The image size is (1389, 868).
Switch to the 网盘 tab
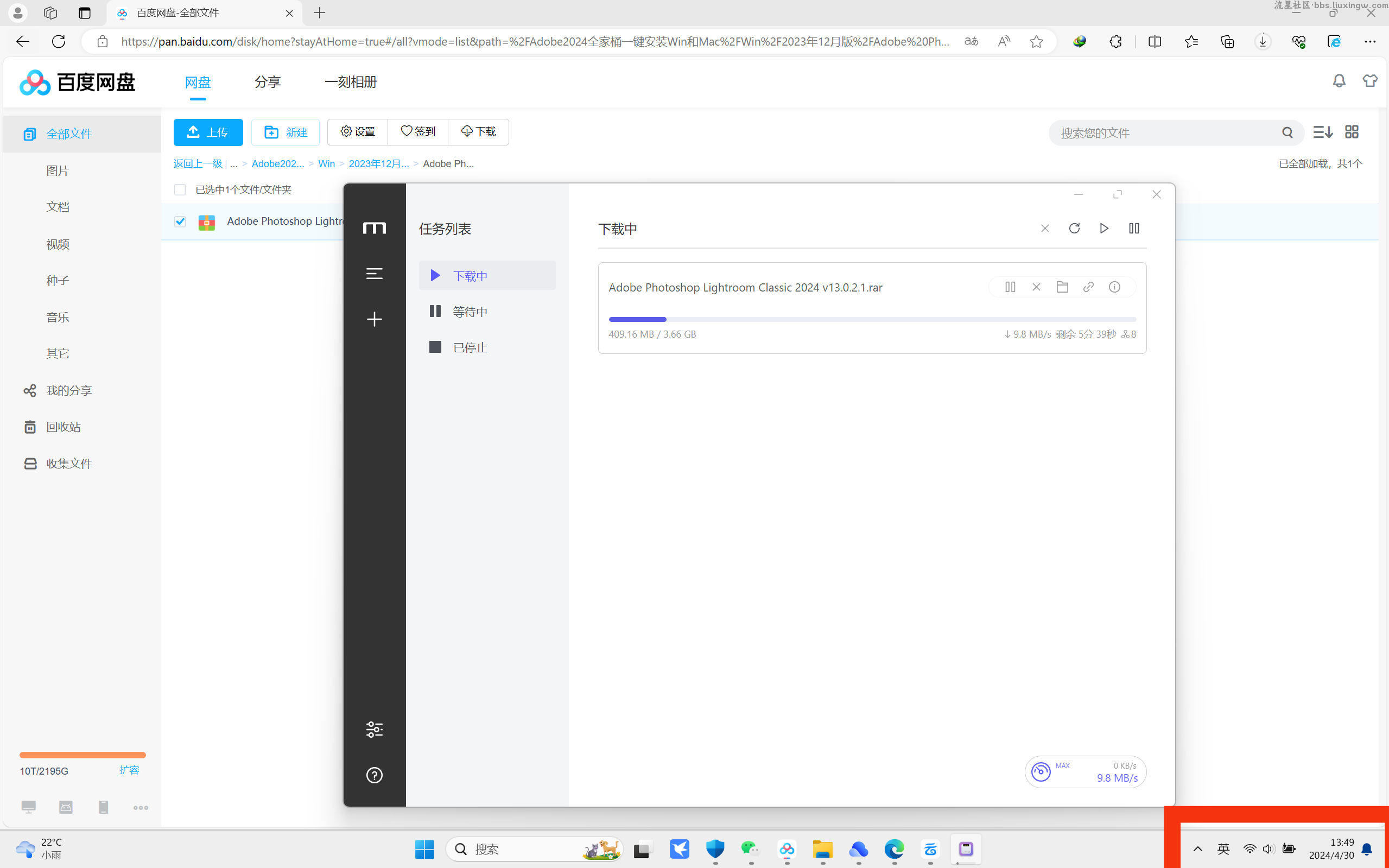[198, 82]
